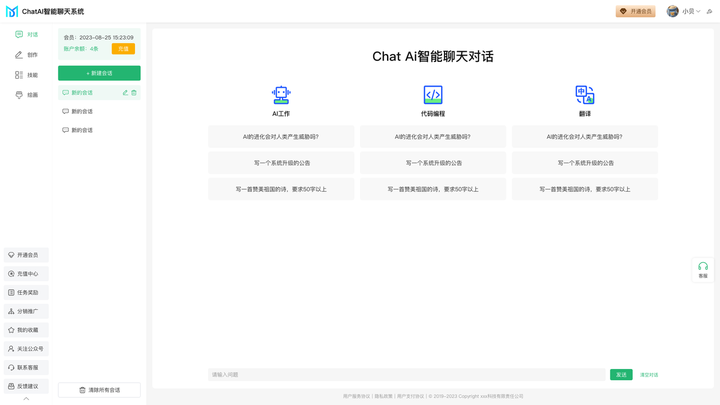Focus the 请输入问题 question input field
This screenshot has width=720, height=405.
406,375
